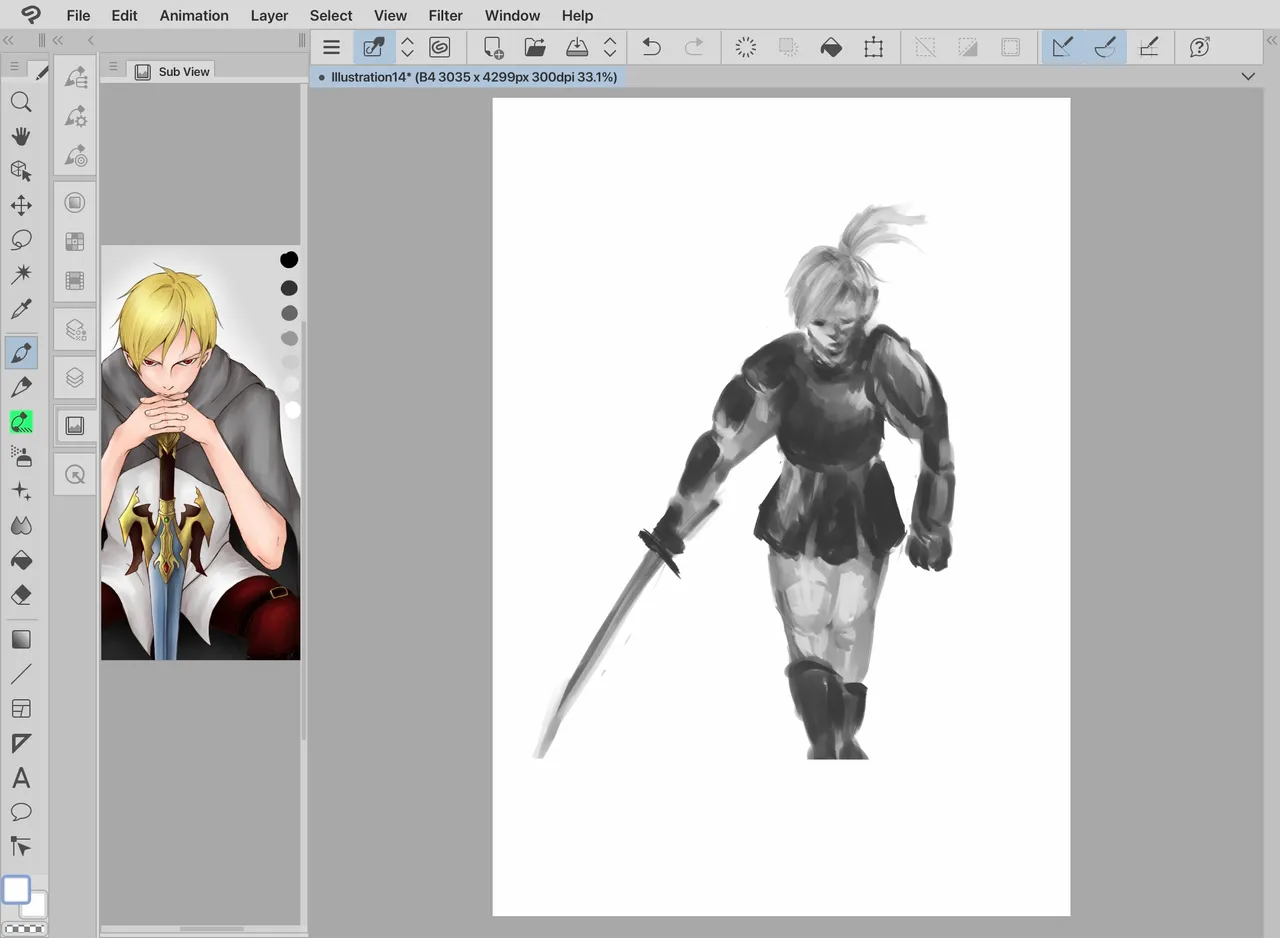Click the main drawing color swatch
This screenshot has width=1280, height=938.
16,889
